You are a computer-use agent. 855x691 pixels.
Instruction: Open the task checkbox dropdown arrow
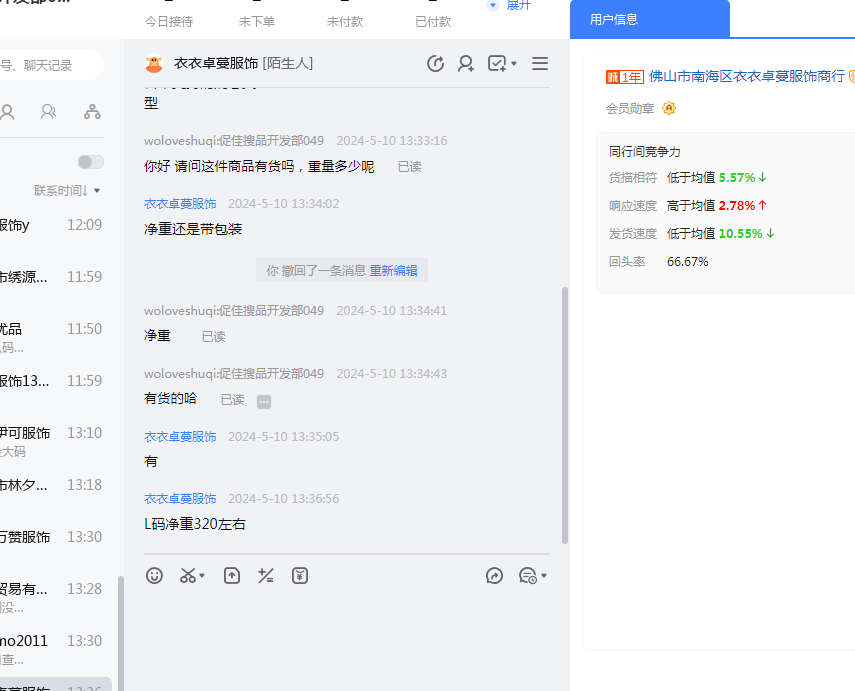click(514, 64)
